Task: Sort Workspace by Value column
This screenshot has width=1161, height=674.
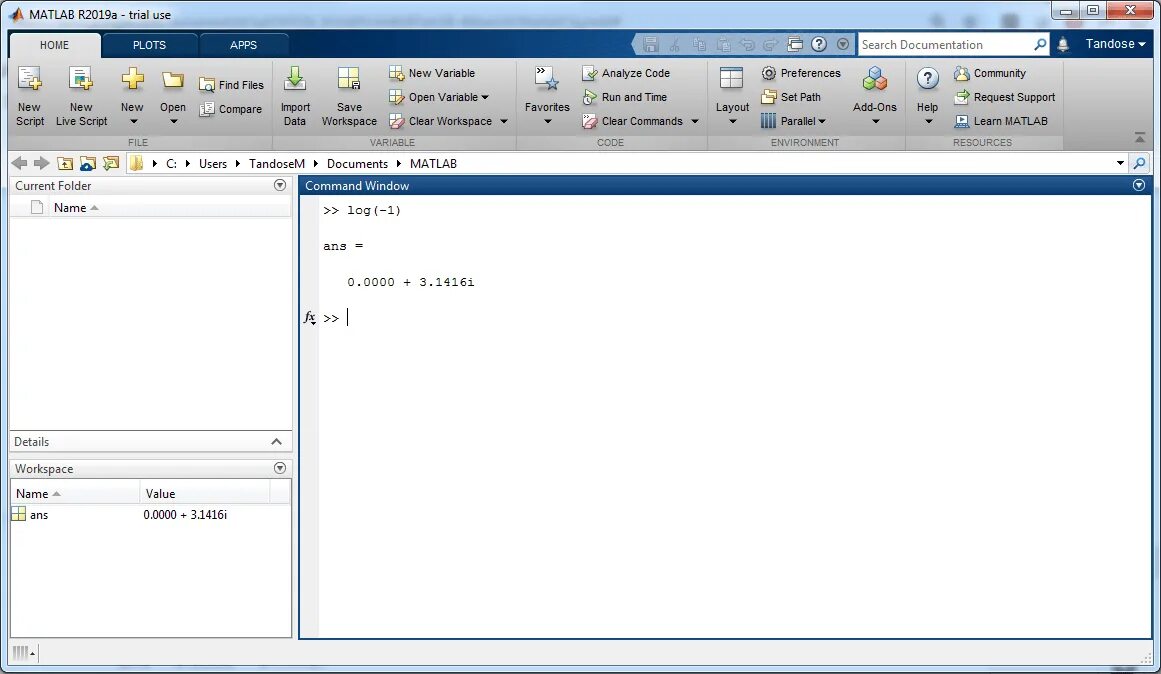Action: (205, 493)
